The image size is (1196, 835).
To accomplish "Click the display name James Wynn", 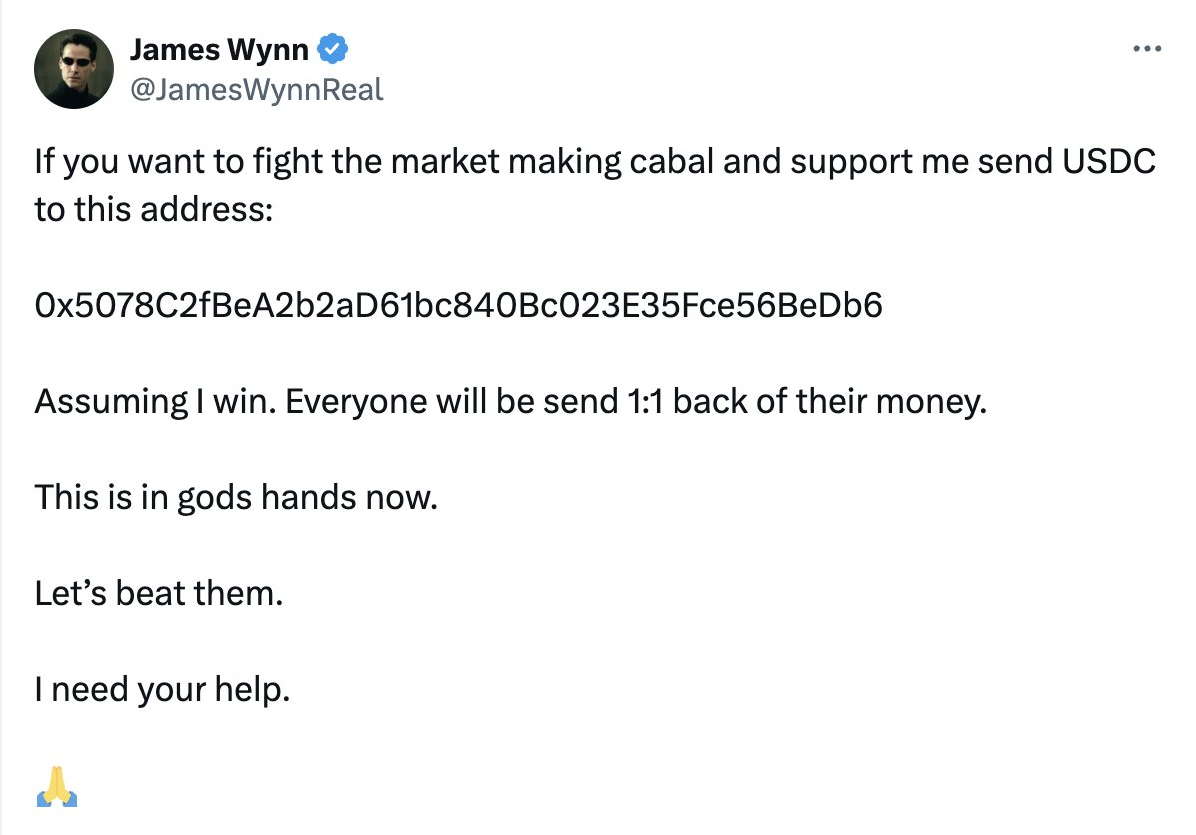I will 219,49.
